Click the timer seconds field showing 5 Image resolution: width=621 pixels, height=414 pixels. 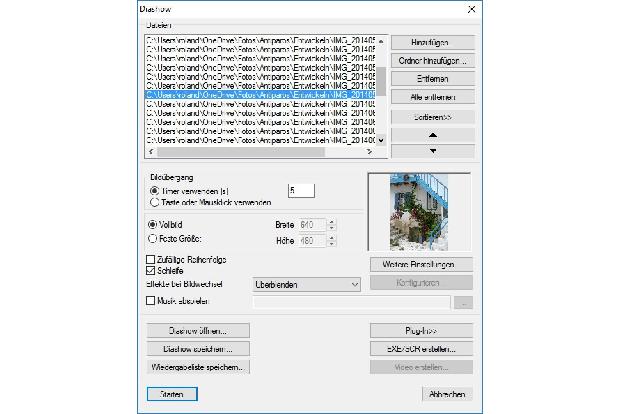301,191
